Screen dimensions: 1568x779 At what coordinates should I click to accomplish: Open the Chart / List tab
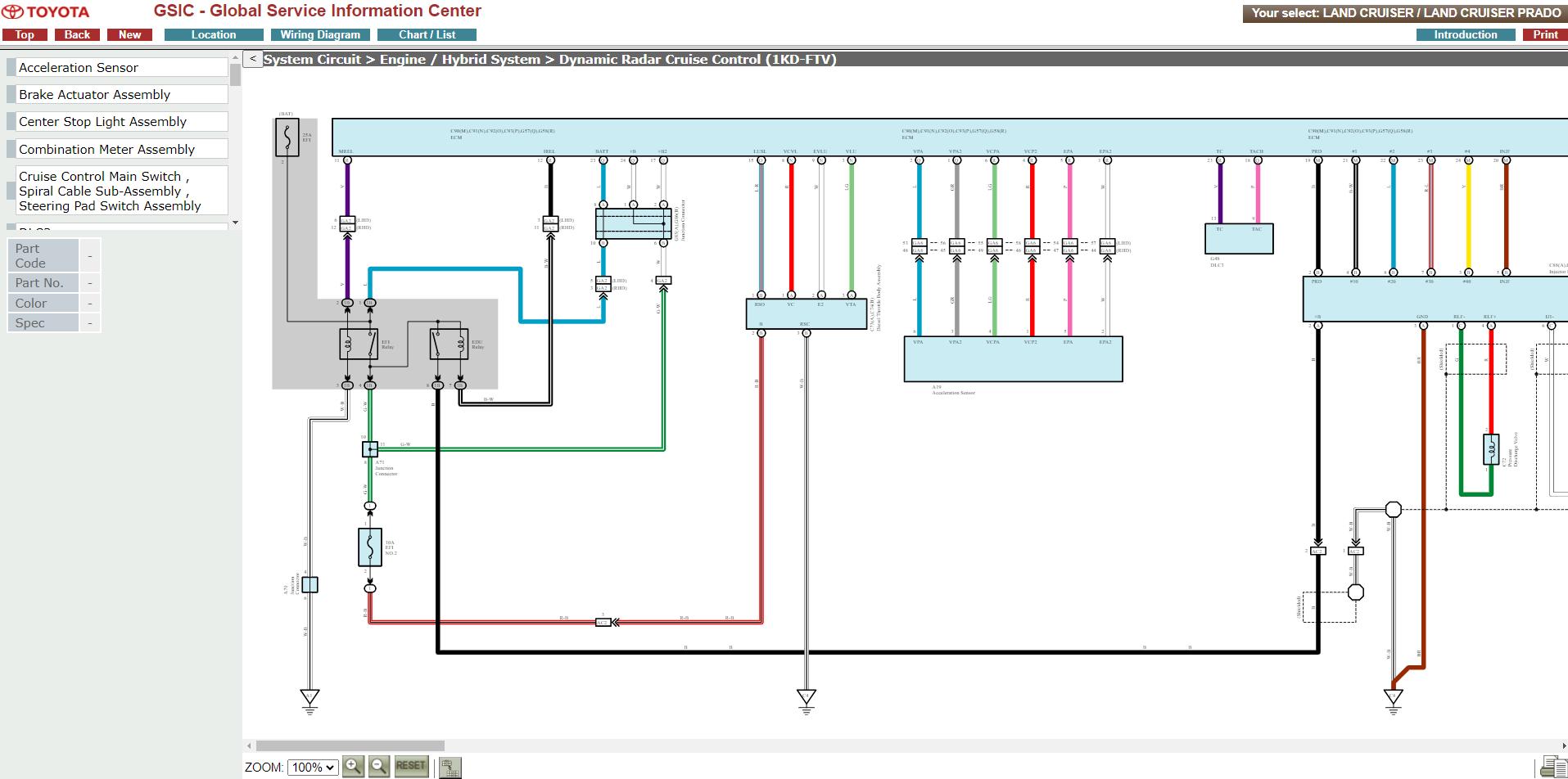[427, 34]
